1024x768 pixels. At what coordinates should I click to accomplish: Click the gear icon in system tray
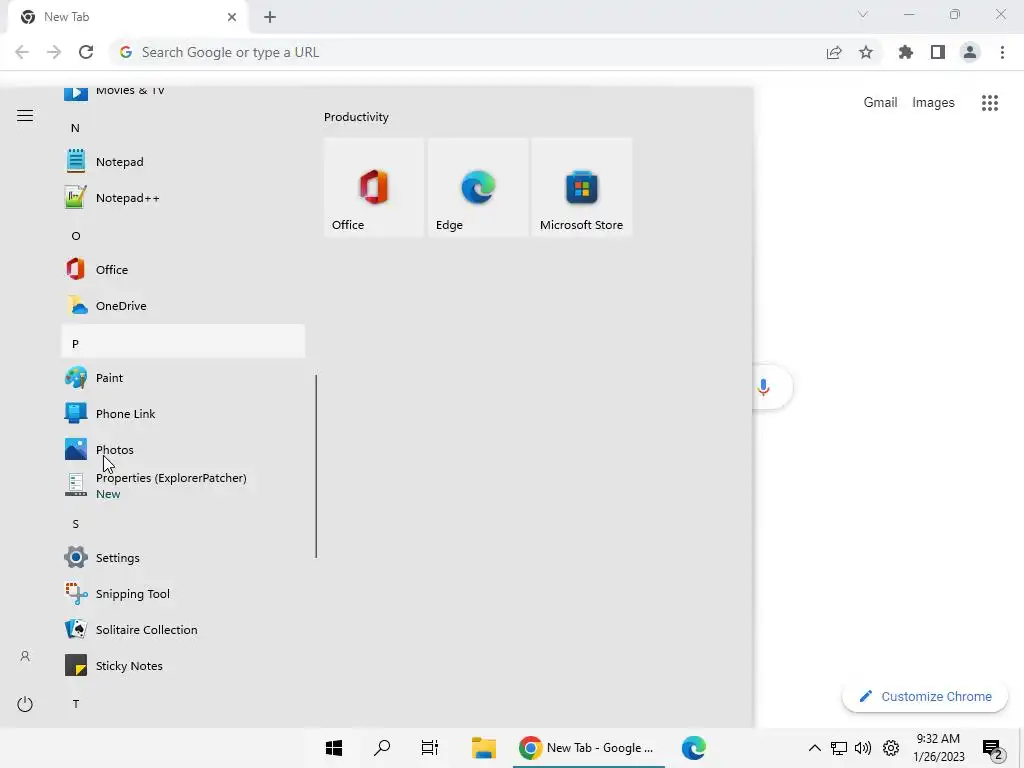click(x=891, y=748)
